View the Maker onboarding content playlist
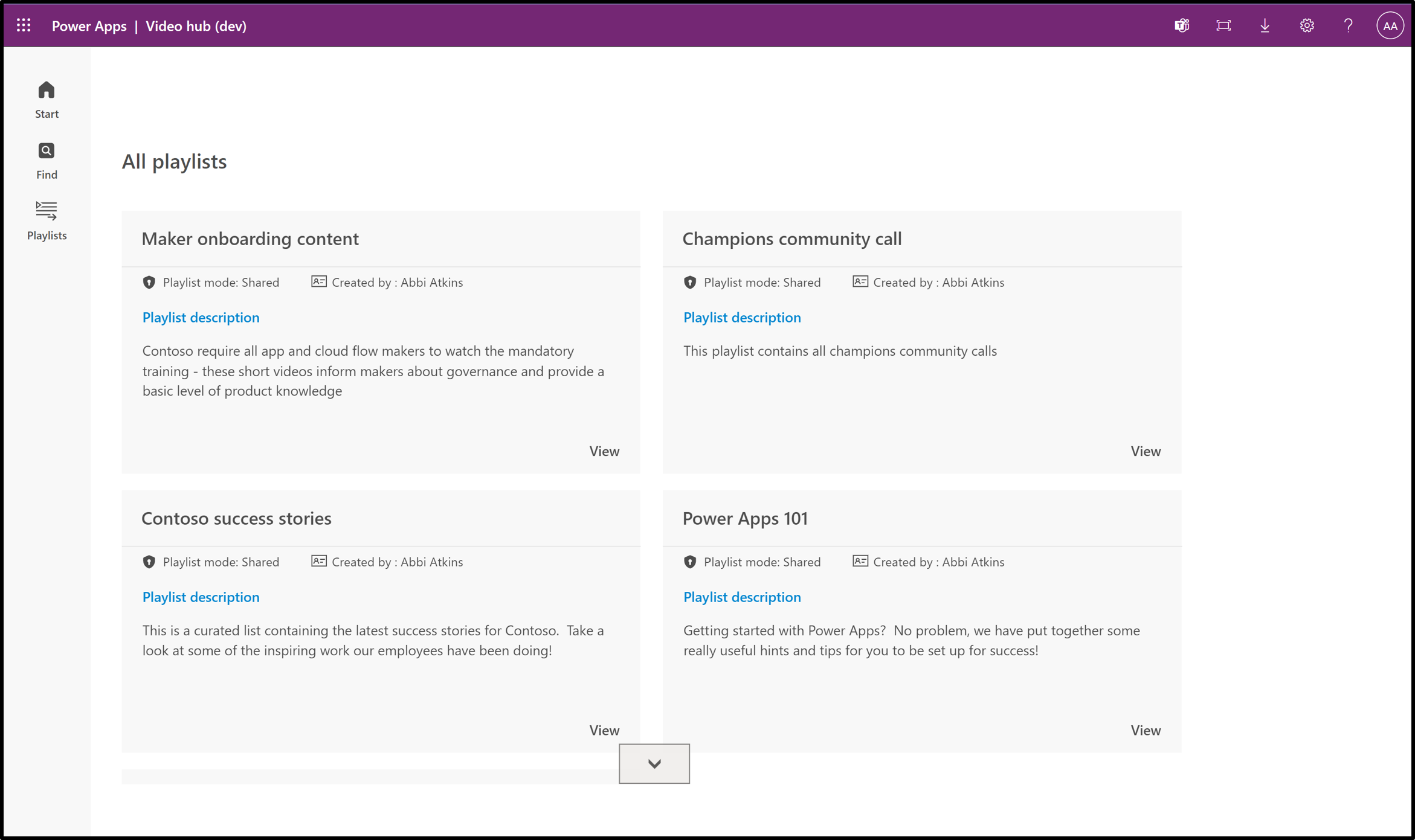Image resolution: width=1415 pixels, height=840 pixels. tap(604, 450)
